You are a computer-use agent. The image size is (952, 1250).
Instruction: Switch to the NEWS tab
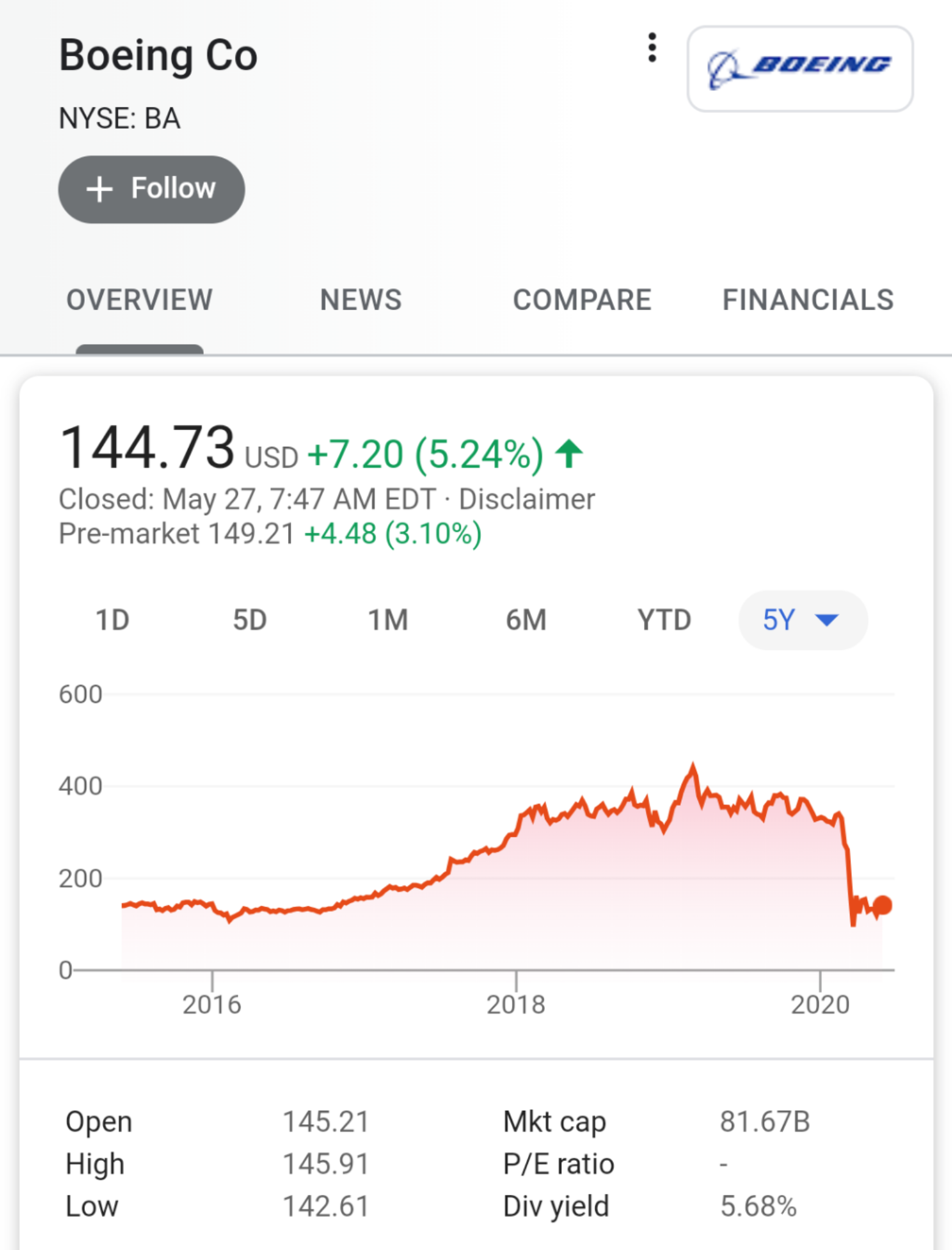click(361, 300)
